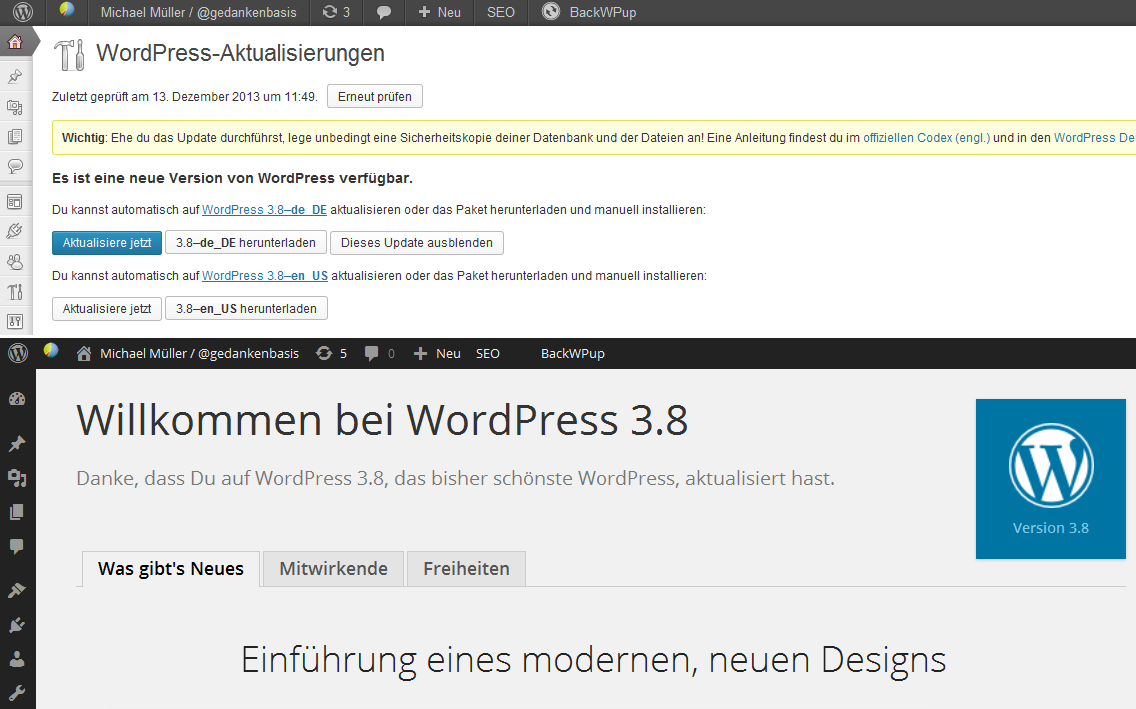
Task: Open Pages icon in the lower dark sidebar
Action: 17,511
